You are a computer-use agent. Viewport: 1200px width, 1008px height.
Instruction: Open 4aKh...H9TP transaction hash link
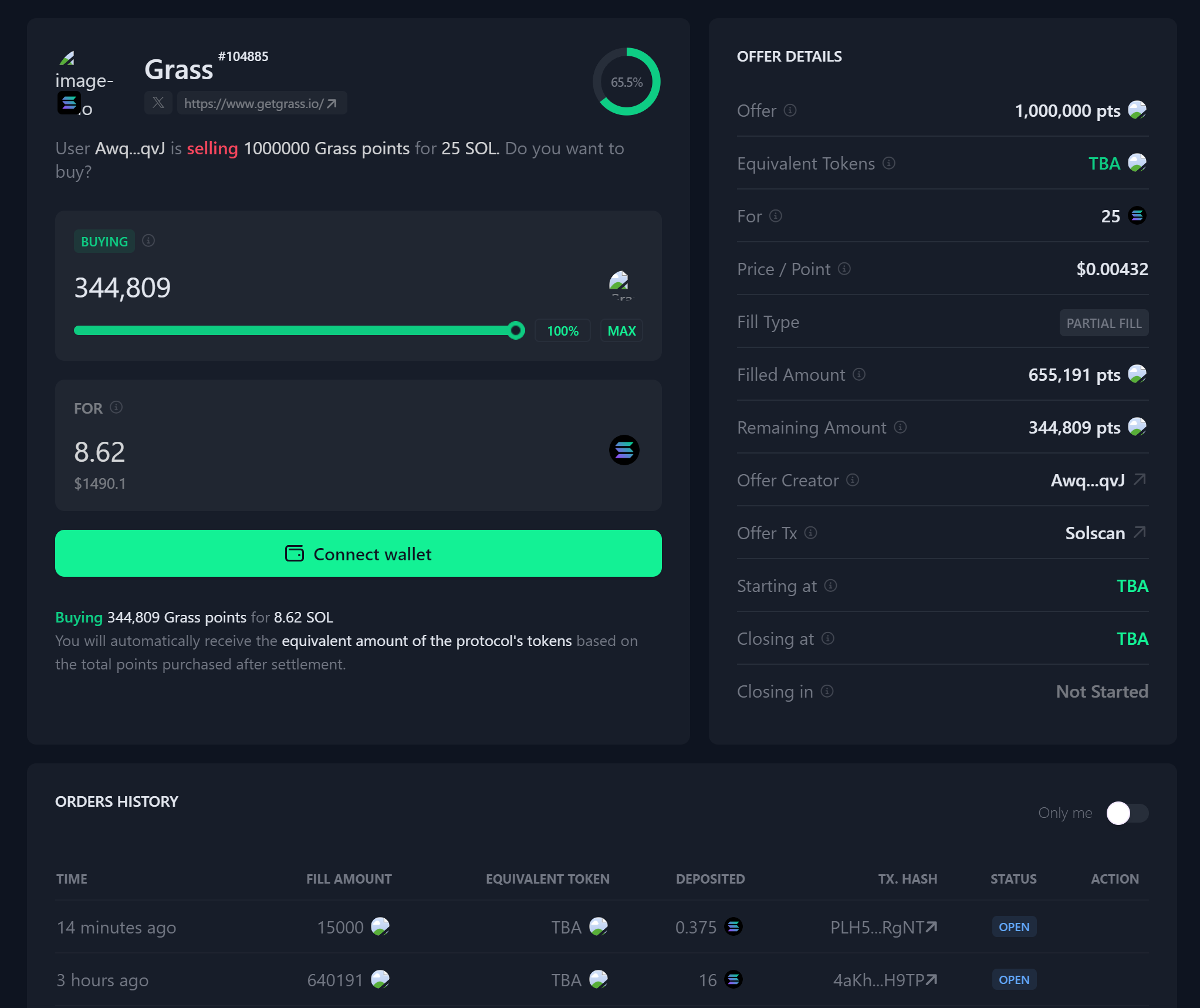884,980
